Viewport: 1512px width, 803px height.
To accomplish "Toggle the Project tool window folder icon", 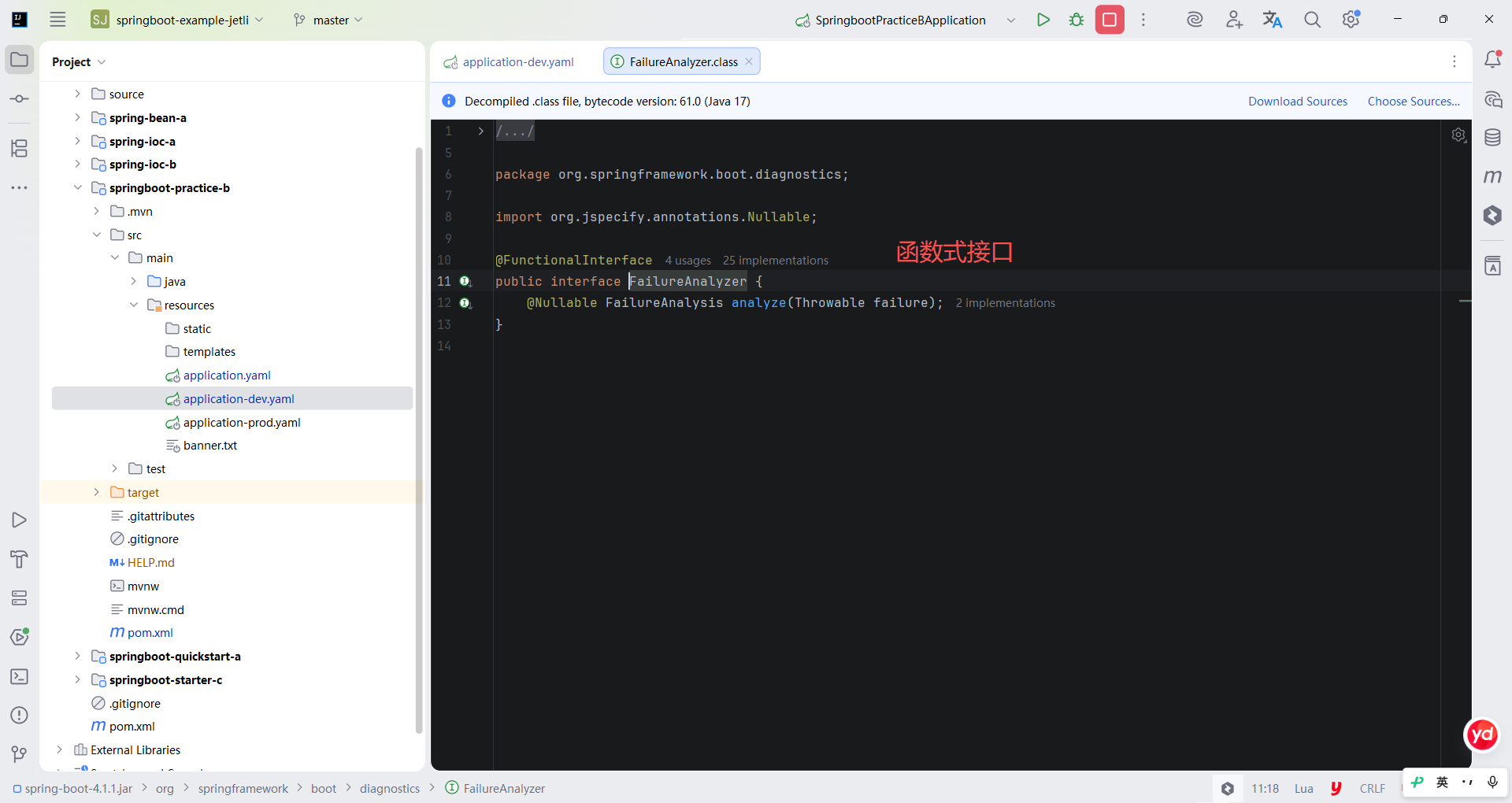I will pyautogui.click(x=20, y=60).
